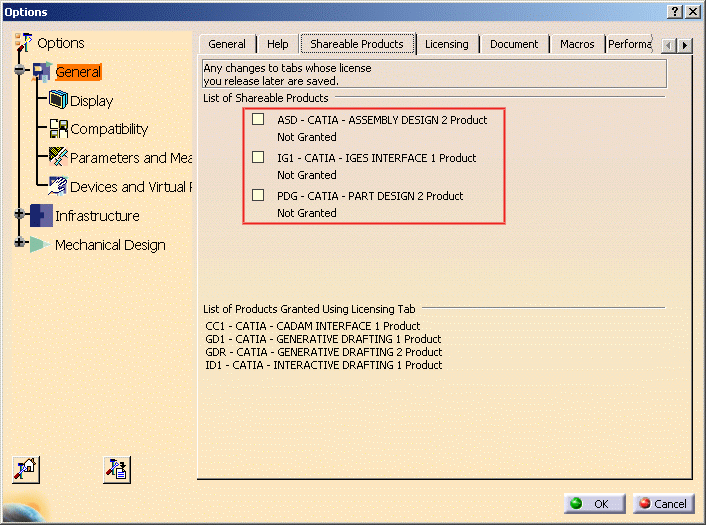
Task: Click 'IG1 - CATIA - IGES INTERFACE 1 Product' label
Action: [376, 158]
